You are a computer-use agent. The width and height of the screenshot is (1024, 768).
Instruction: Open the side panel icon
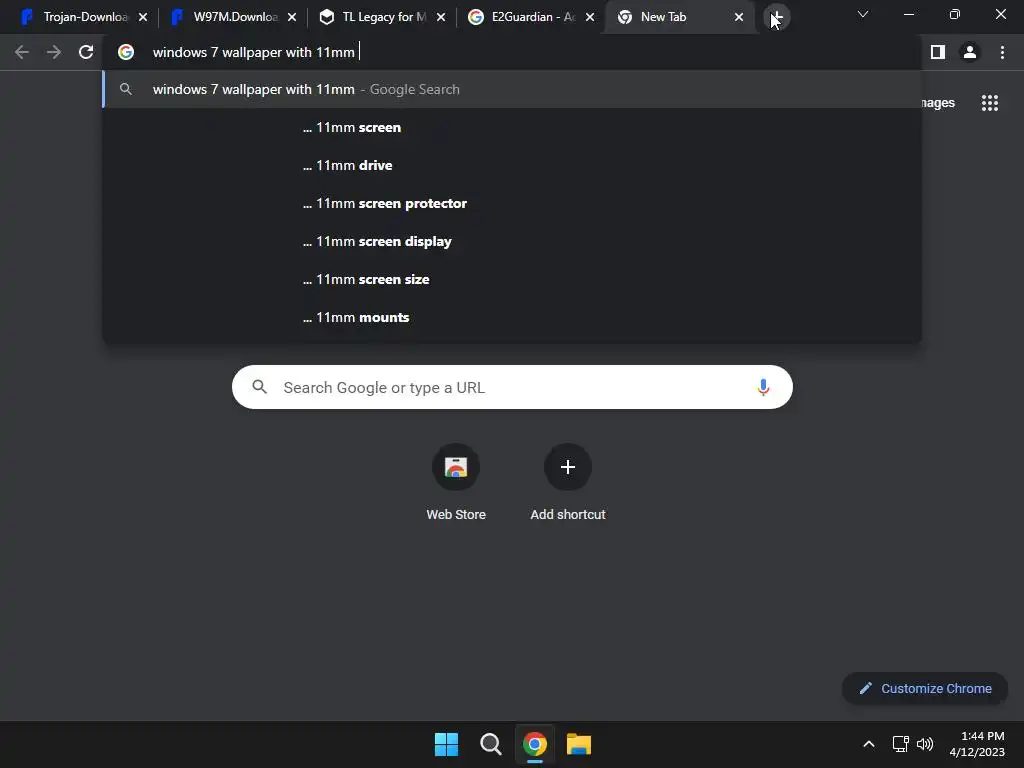point(938,52)
